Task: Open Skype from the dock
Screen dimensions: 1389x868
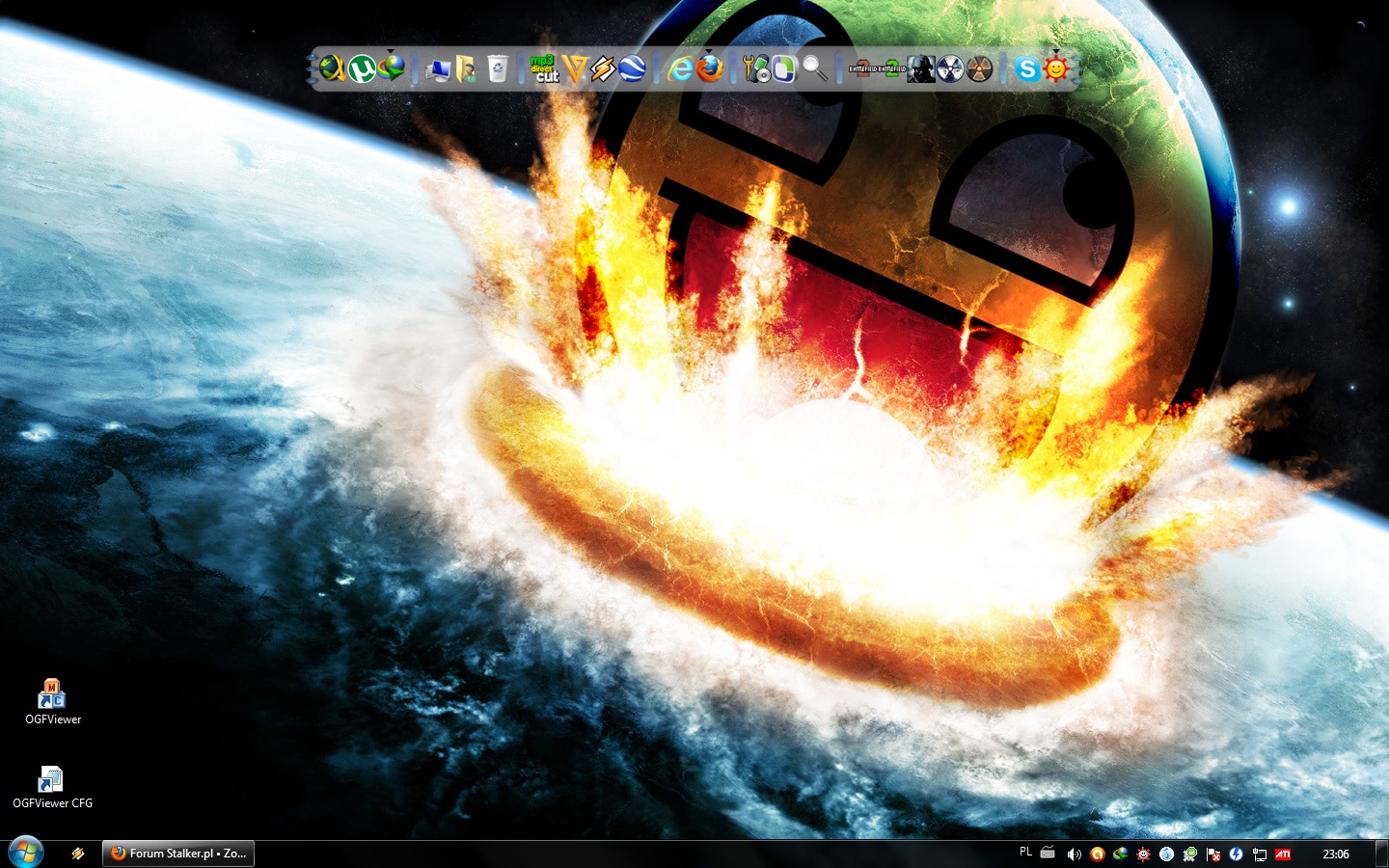Action: click(1027, 68)
